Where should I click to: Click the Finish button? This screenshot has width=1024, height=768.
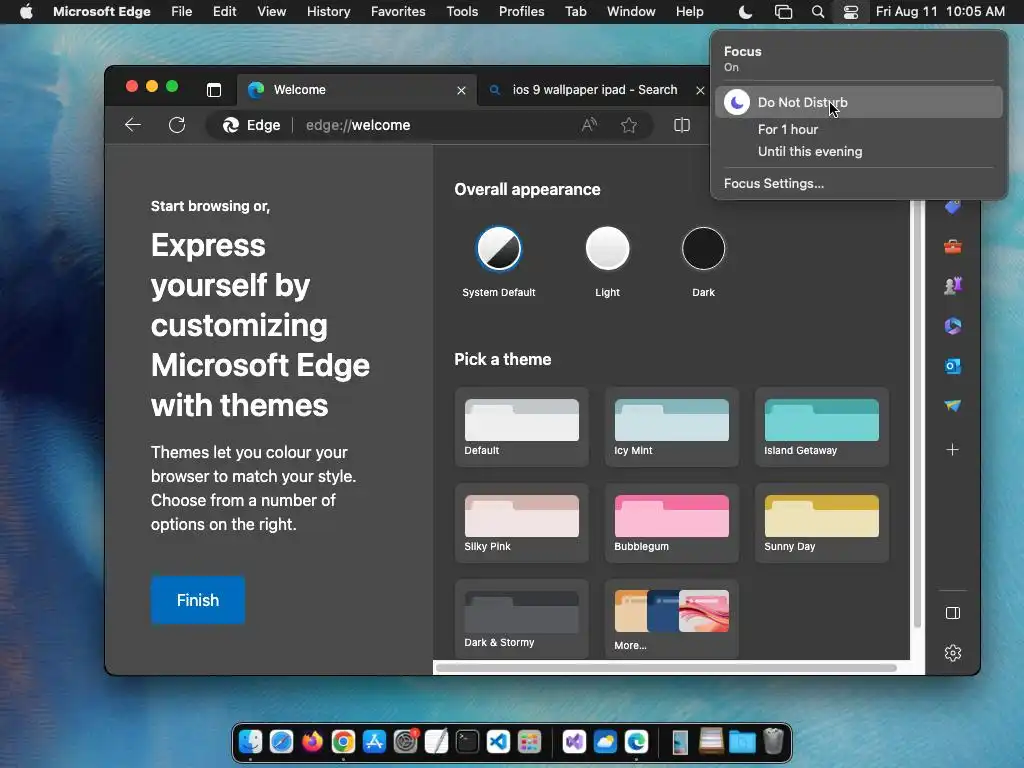198,600
